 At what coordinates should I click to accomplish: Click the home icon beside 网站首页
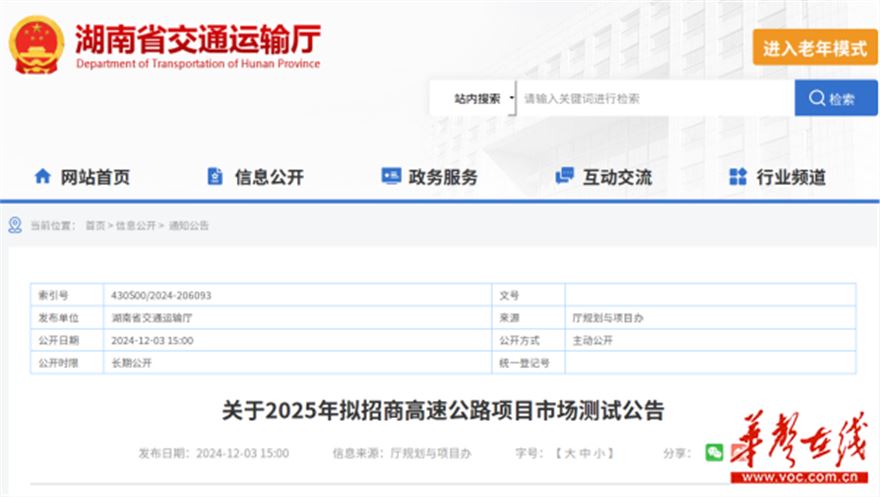(42, 177)
